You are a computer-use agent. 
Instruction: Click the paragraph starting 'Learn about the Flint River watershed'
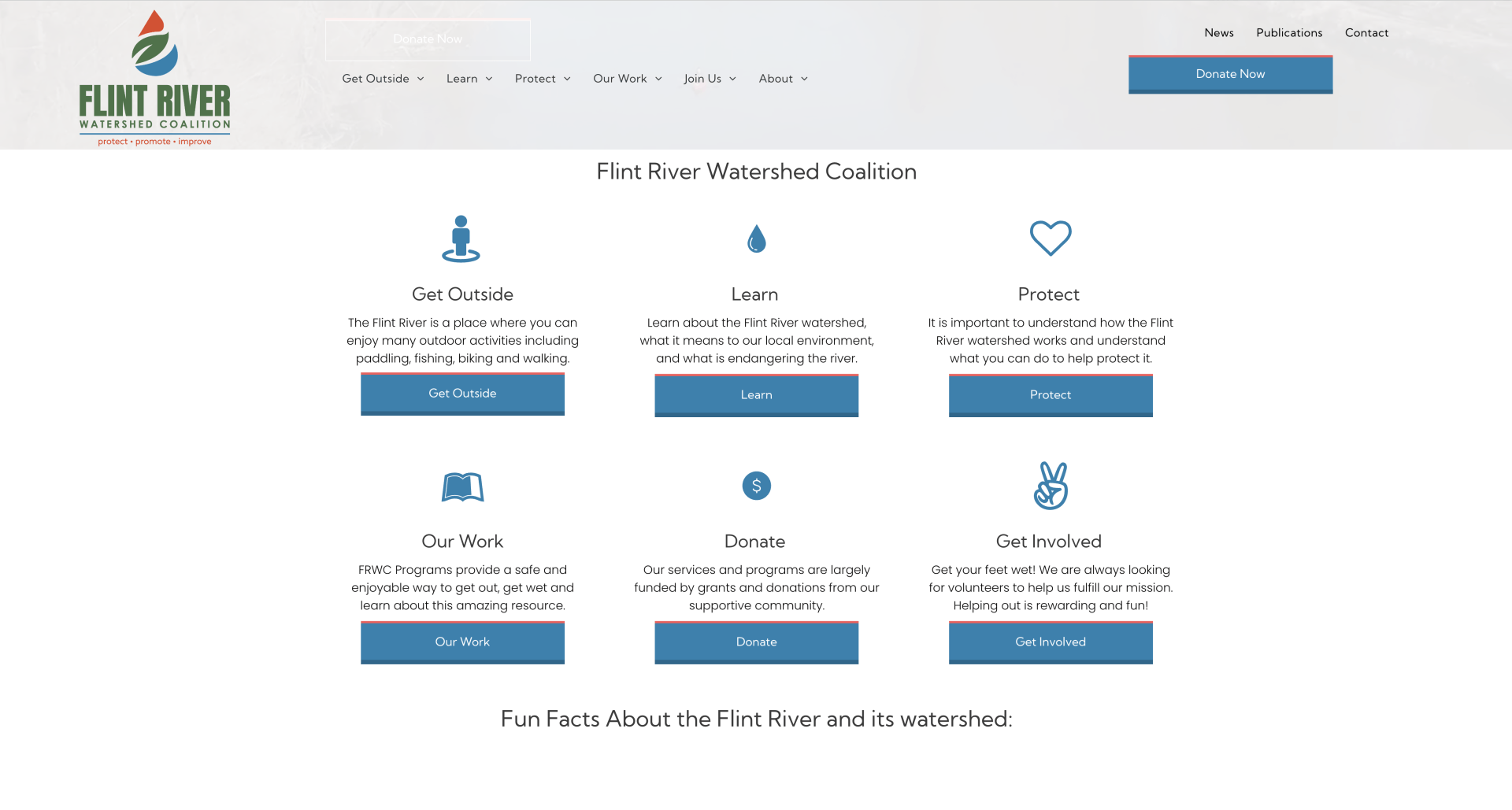pos(756,341)
